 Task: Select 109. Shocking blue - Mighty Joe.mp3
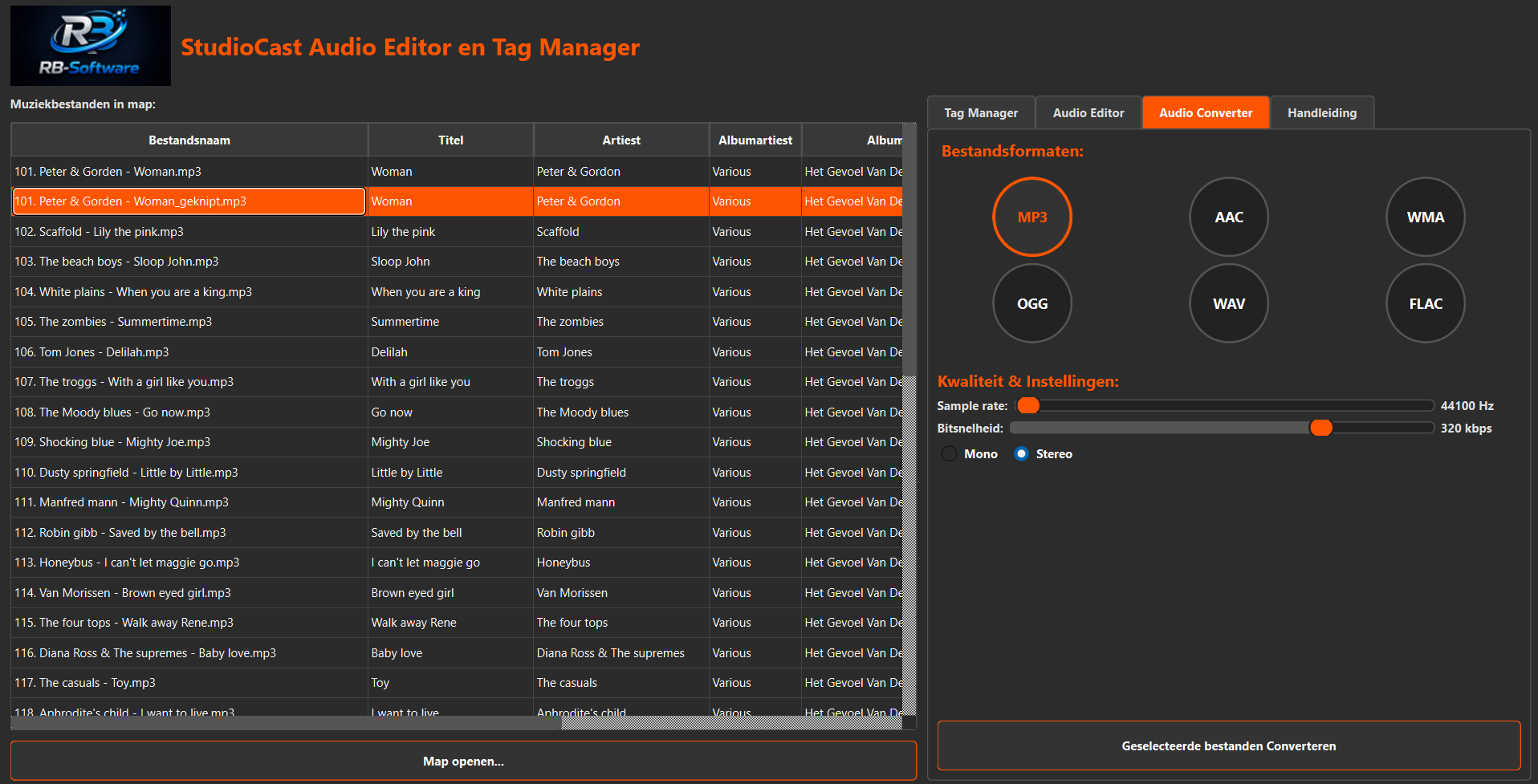pos(189,442)
